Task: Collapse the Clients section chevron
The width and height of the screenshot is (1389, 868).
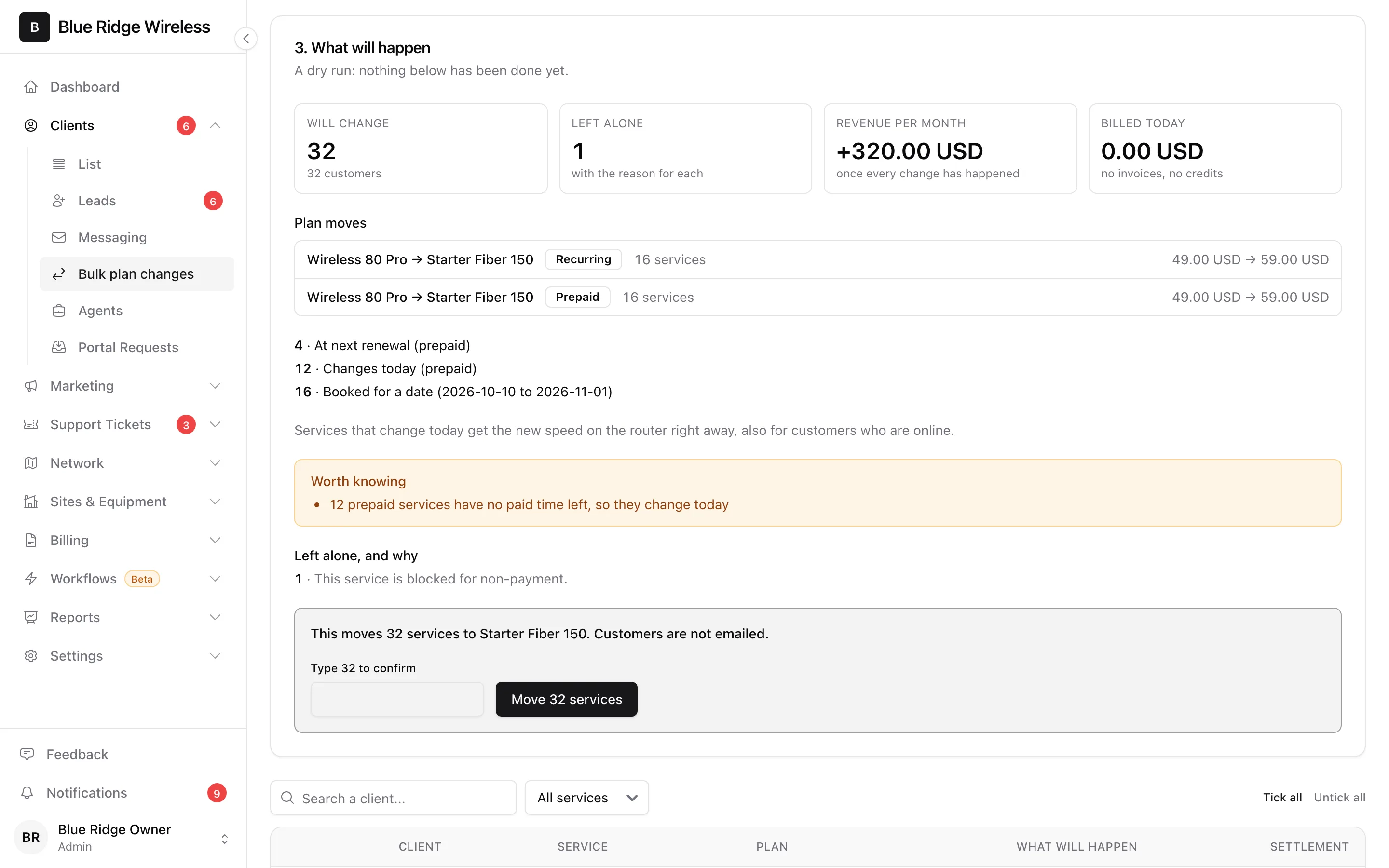Action: pyautogui.click(x=215, y=125)
